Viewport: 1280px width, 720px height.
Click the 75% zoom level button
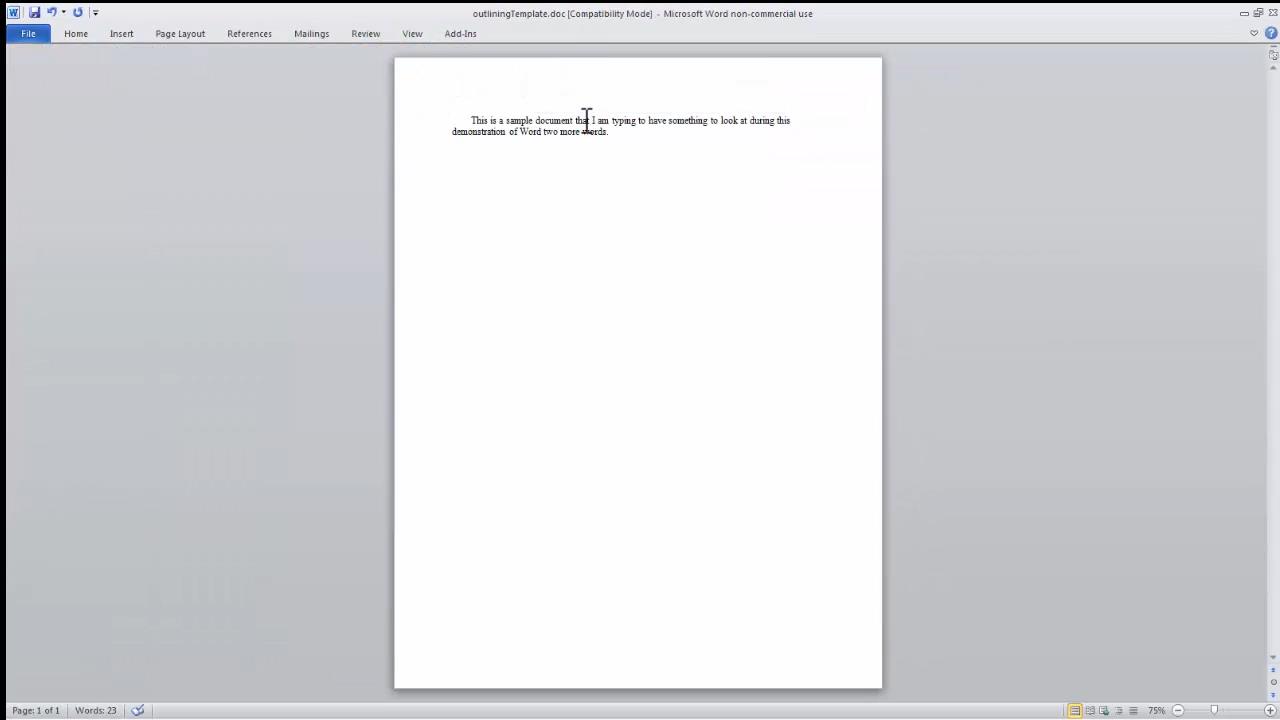1156,710
